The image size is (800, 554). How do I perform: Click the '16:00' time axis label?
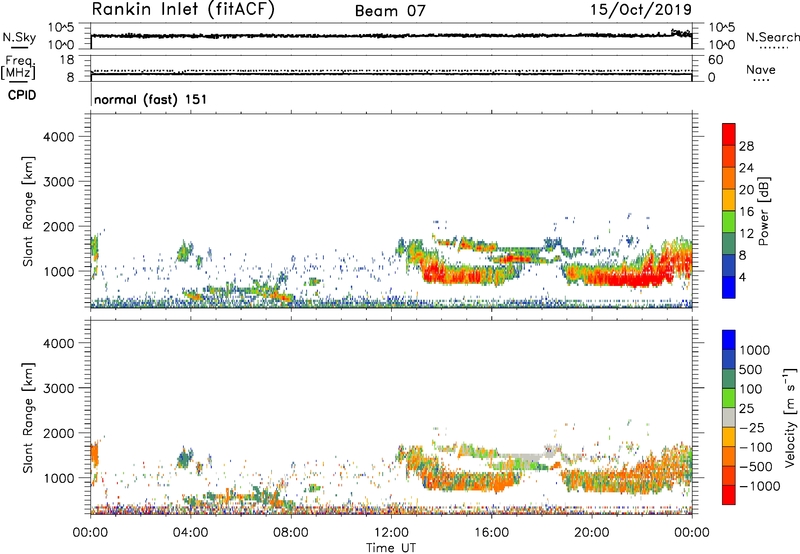pos(491,533)
